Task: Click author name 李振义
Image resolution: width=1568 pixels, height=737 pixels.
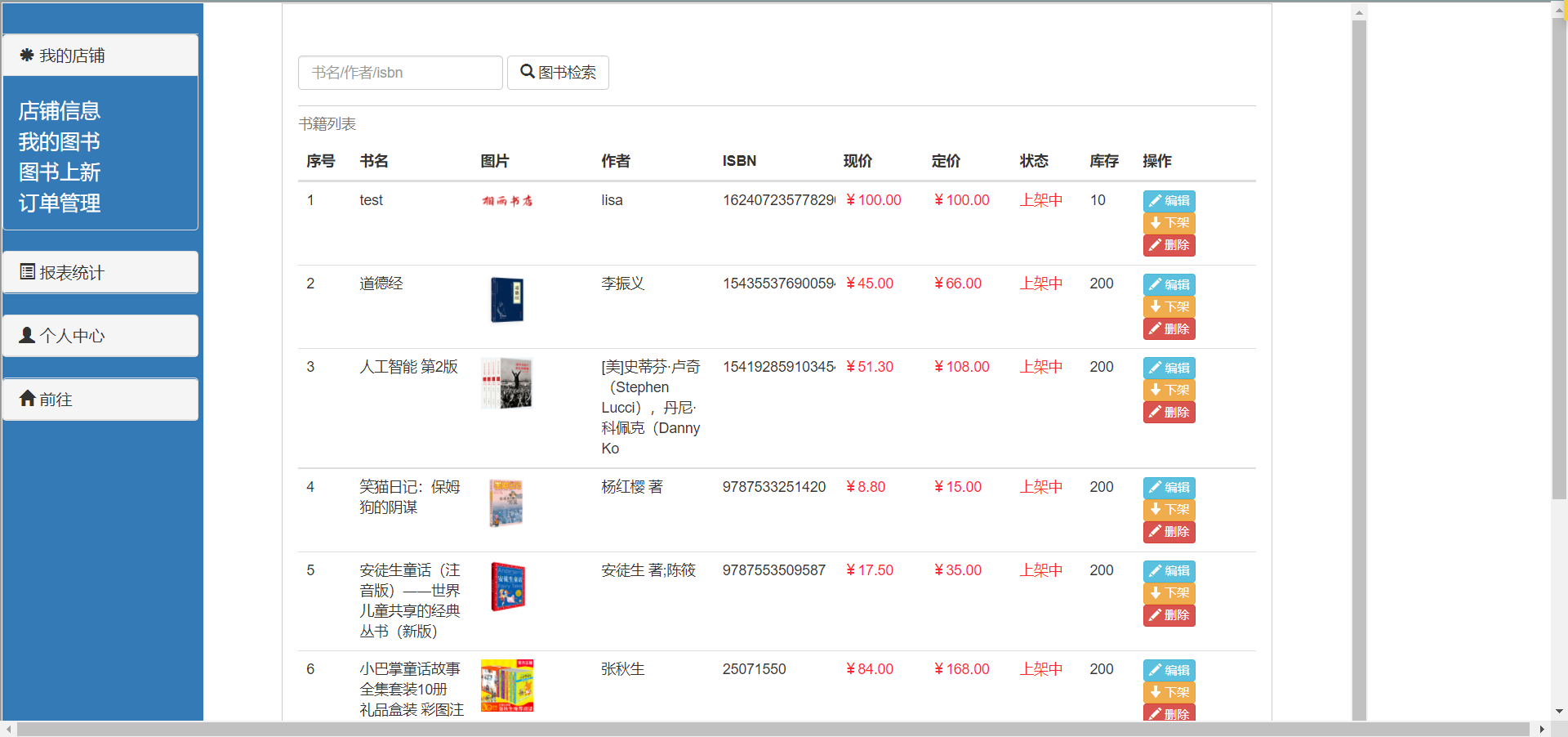Action: [623, 284]
